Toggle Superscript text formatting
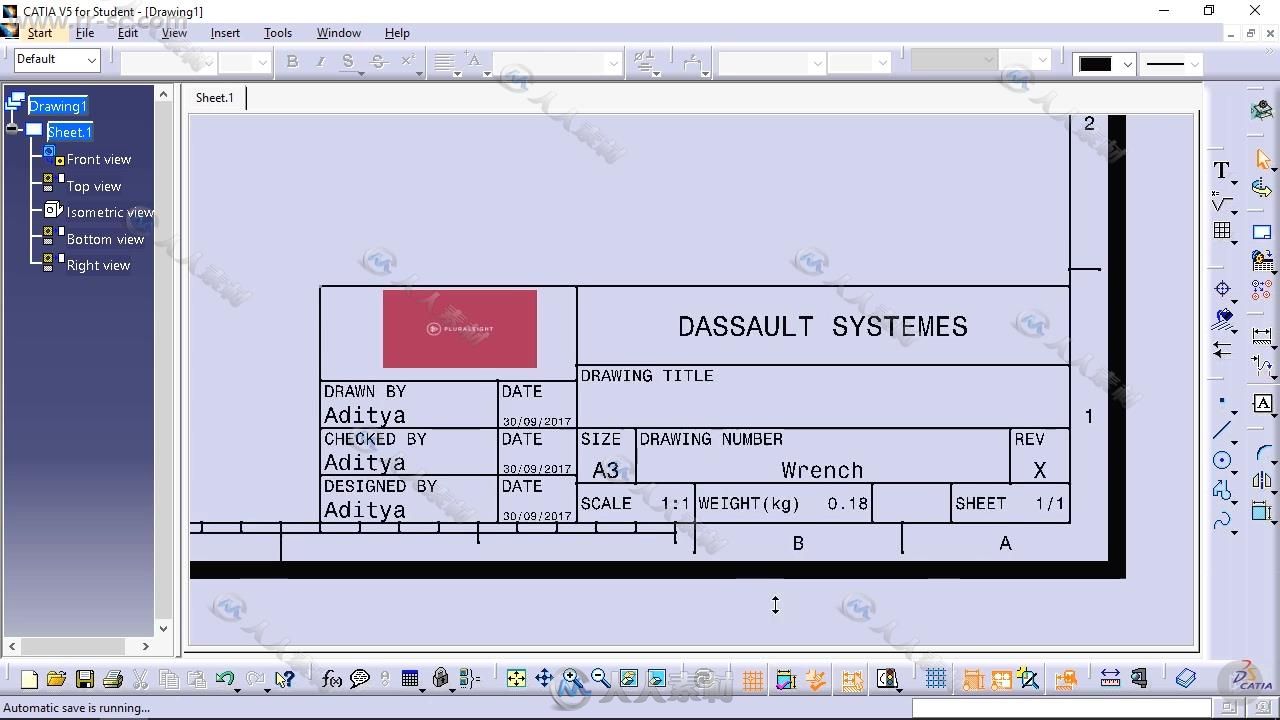The width and height of the screenshot is (1280, 720). click(407, 62)
